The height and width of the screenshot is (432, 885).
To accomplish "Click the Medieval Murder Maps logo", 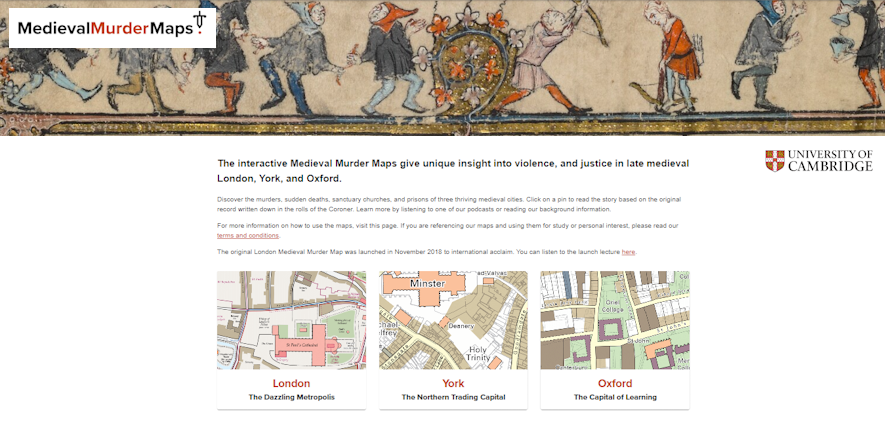I will pyautogui.click(x=112, y=28).
